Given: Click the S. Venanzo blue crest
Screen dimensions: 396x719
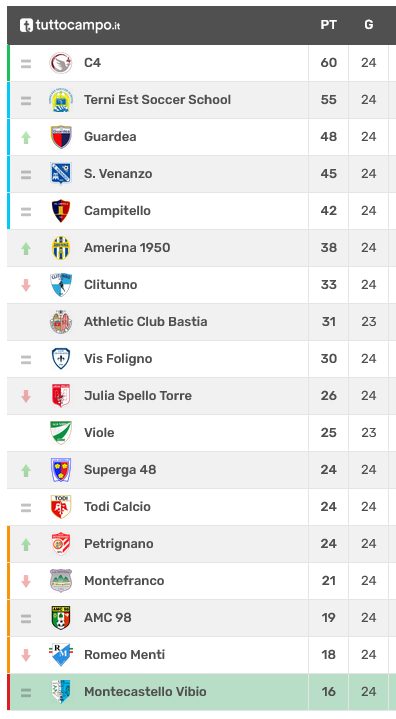Looking at the screenshot, I should pos(61,174).
